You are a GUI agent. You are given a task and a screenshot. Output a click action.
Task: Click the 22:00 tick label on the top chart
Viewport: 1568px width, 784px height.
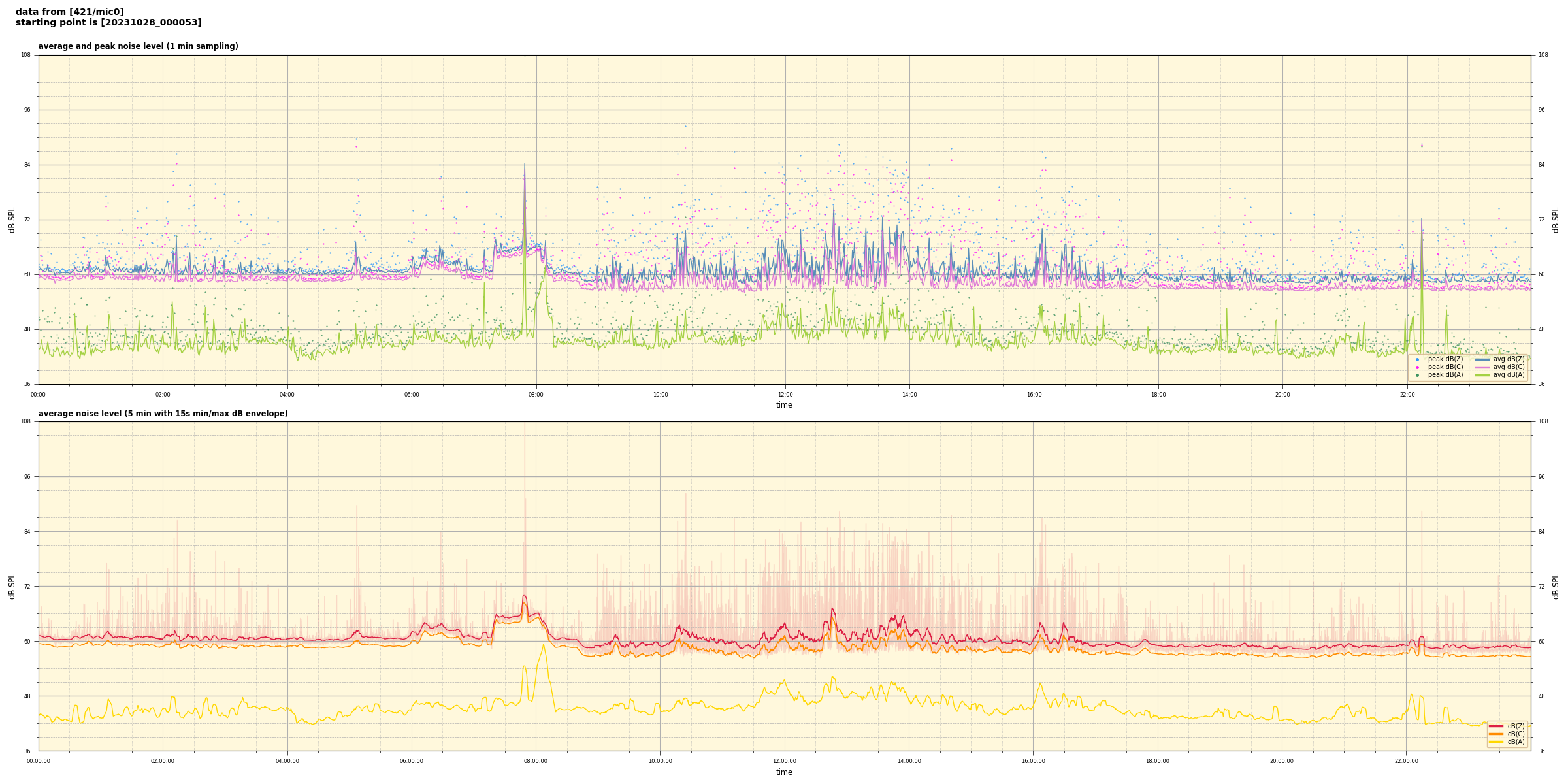tap(1407, 395)
